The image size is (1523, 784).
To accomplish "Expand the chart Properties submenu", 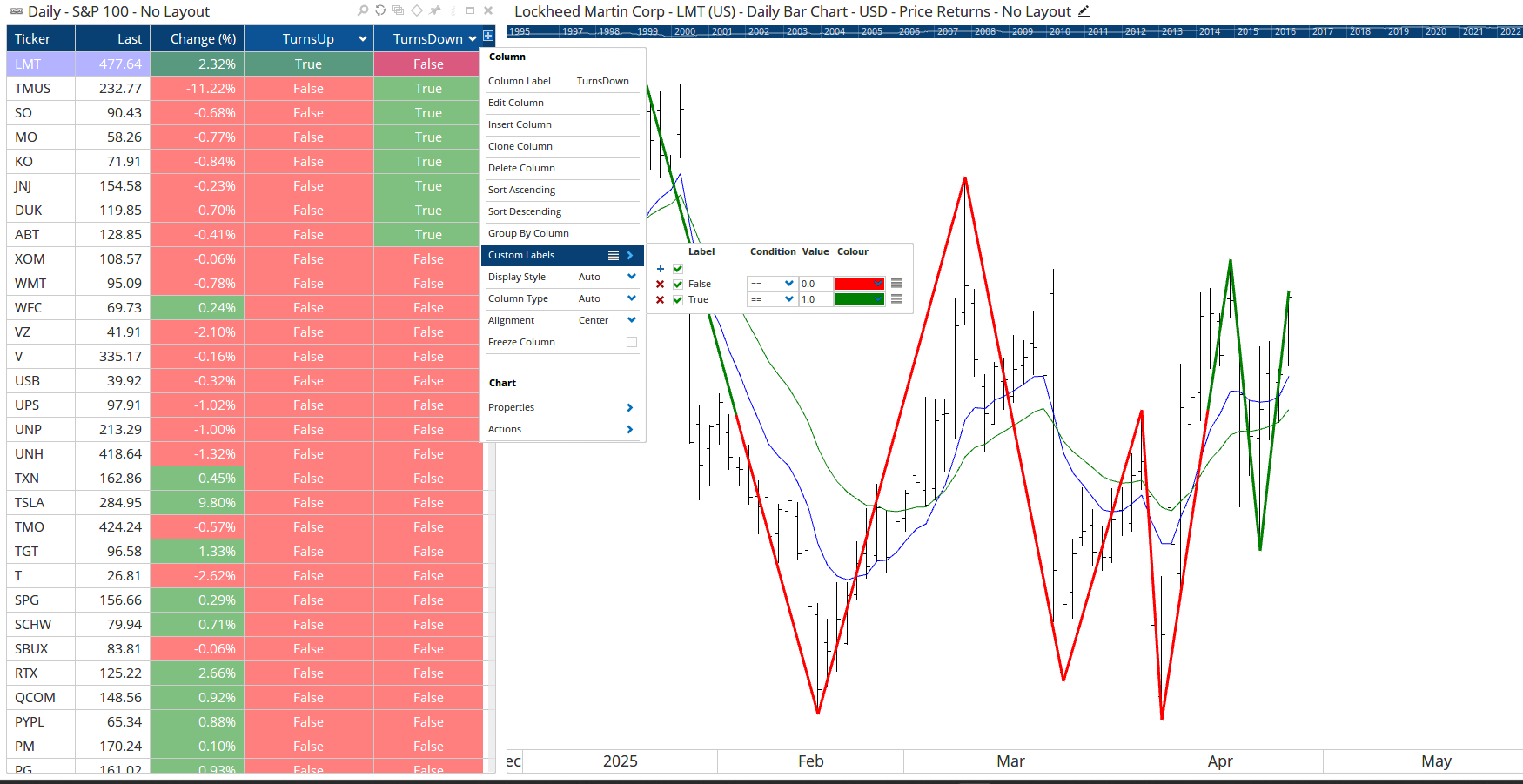I will [561, 407].
